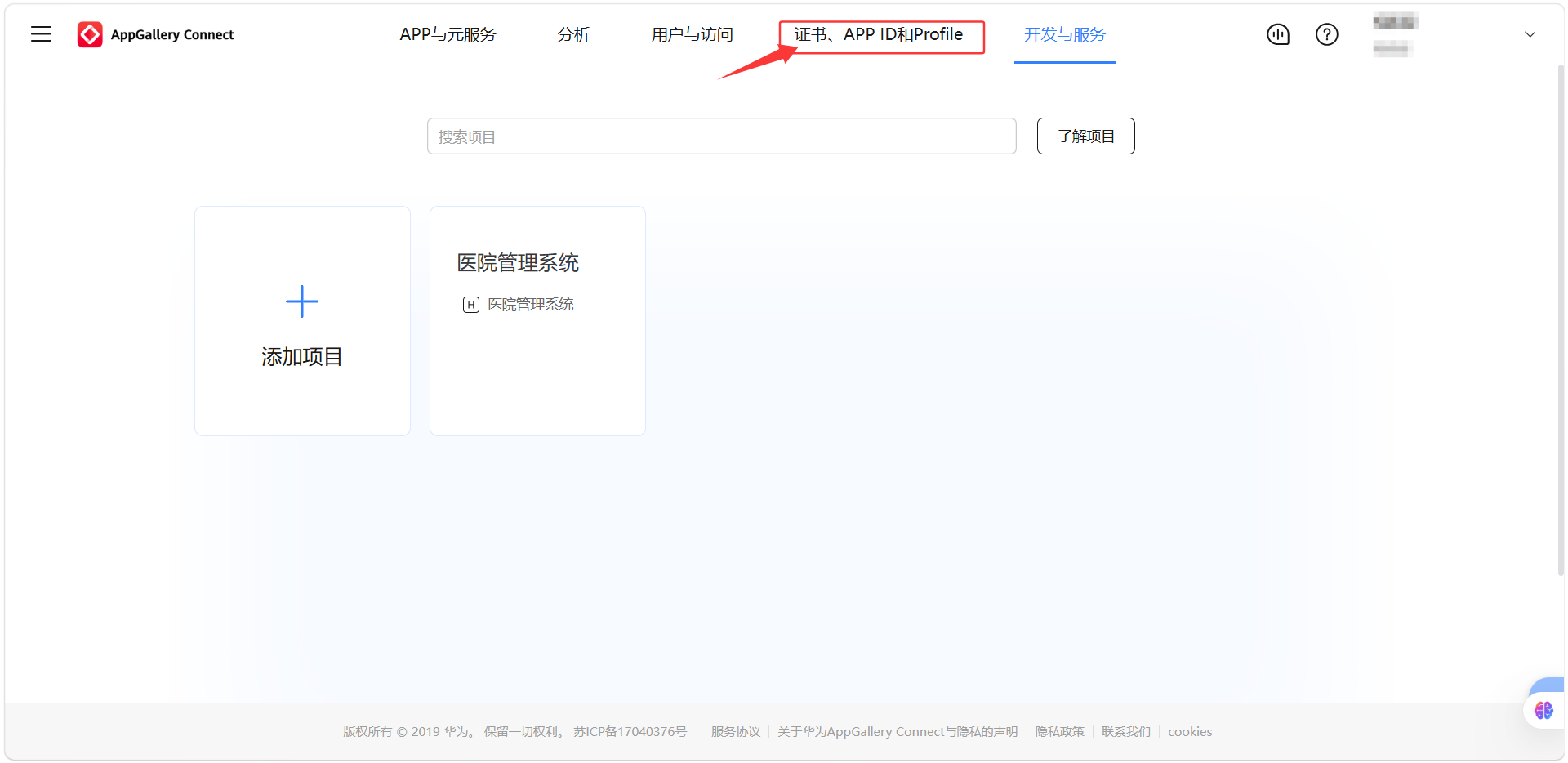Open the floating assistant brain icon
This screenshot has width=1568, height=763.
point(1543,710)
